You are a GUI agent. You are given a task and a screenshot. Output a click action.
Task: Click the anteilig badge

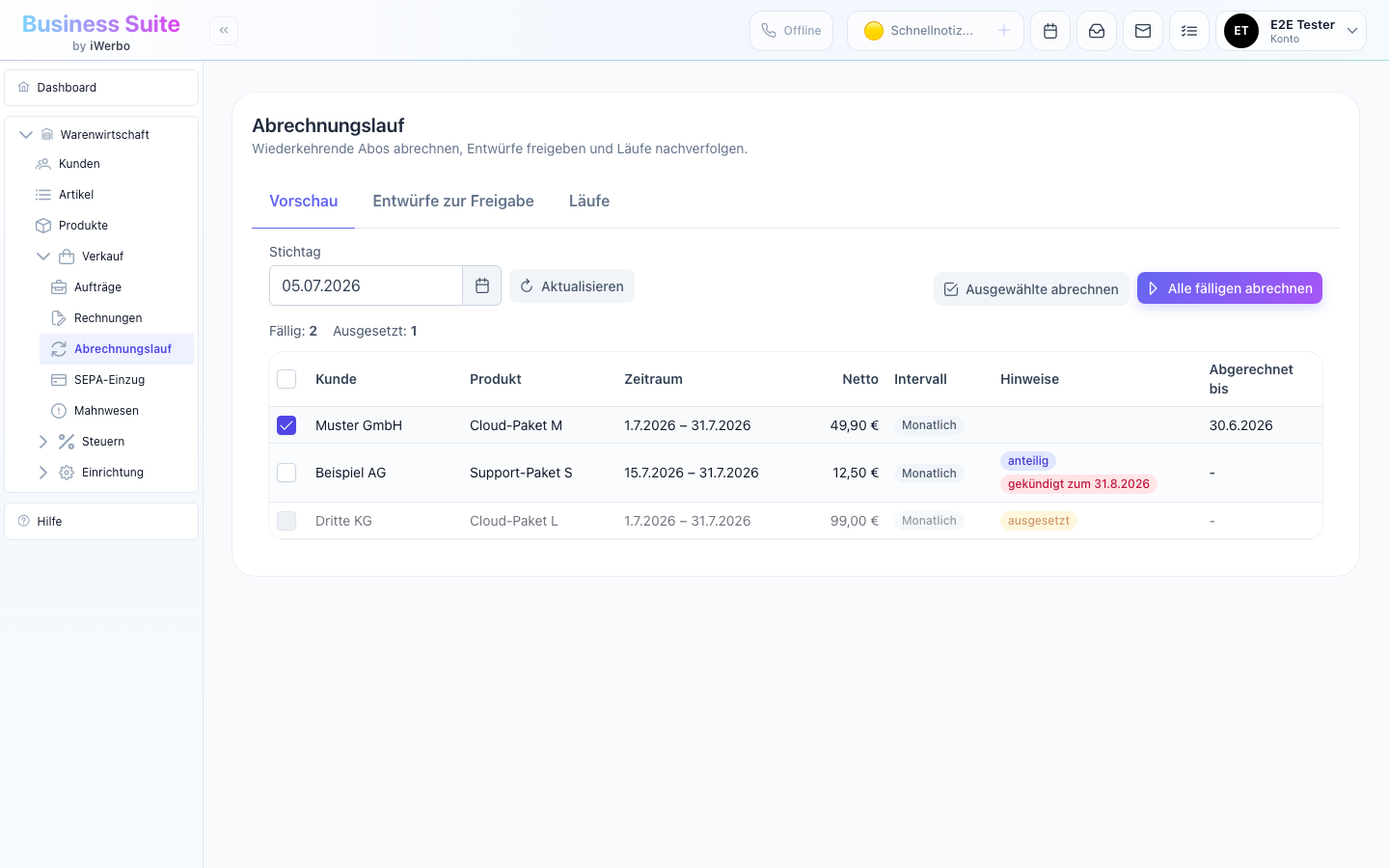coord(1028,461)
